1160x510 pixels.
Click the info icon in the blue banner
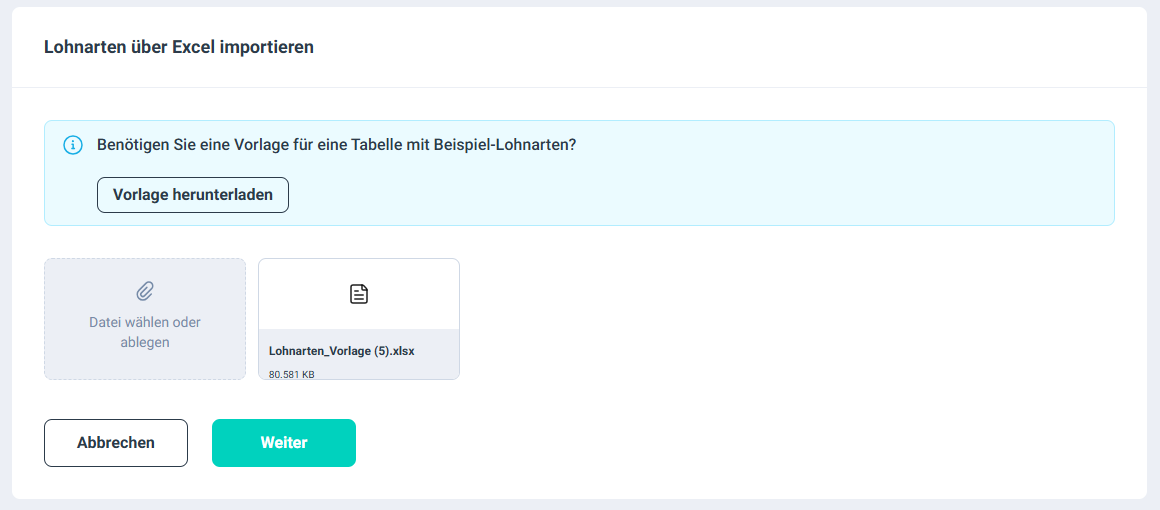73,145
